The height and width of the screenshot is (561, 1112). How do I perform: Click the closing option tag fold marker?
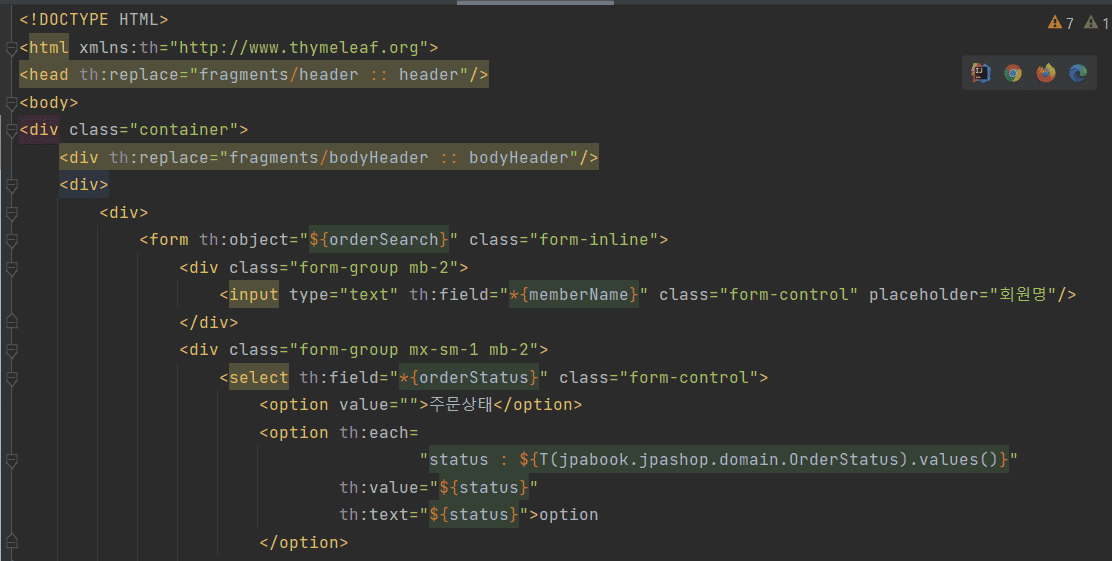(x=11, y=543)
